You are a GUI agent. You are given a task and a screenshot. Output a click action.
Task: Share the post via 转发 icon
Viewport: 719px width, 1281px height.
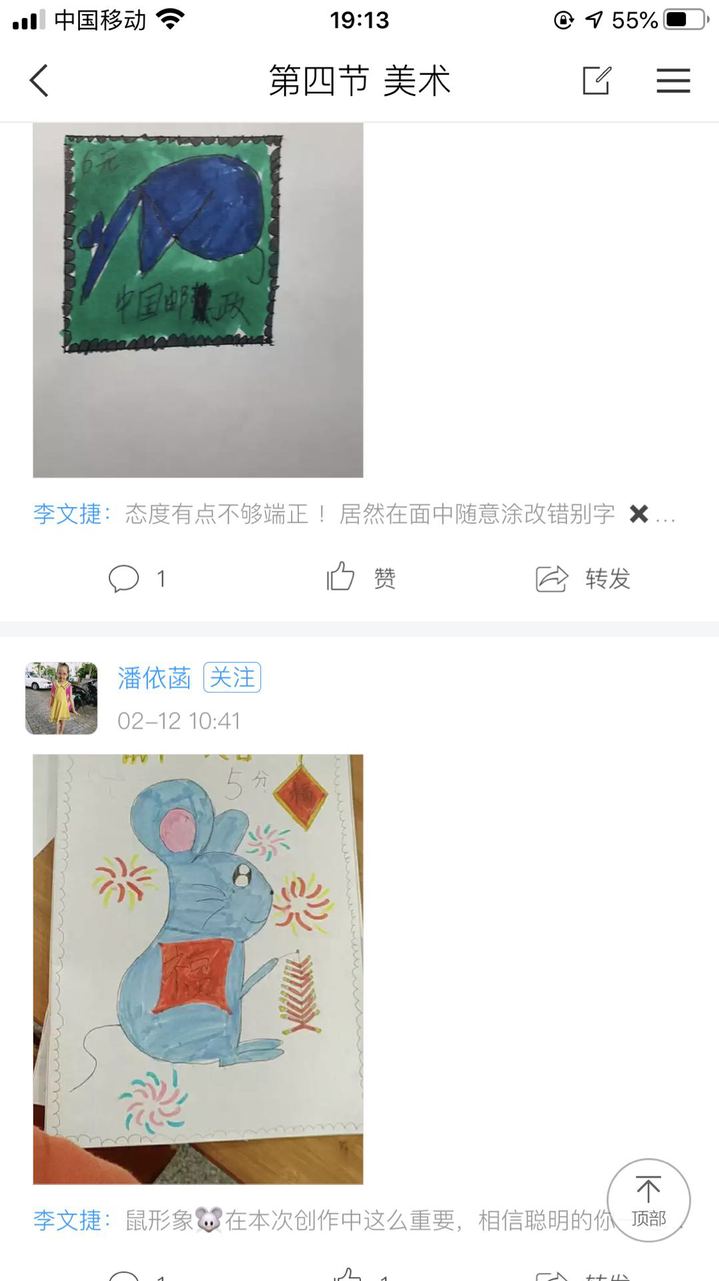tap(551, 578)
